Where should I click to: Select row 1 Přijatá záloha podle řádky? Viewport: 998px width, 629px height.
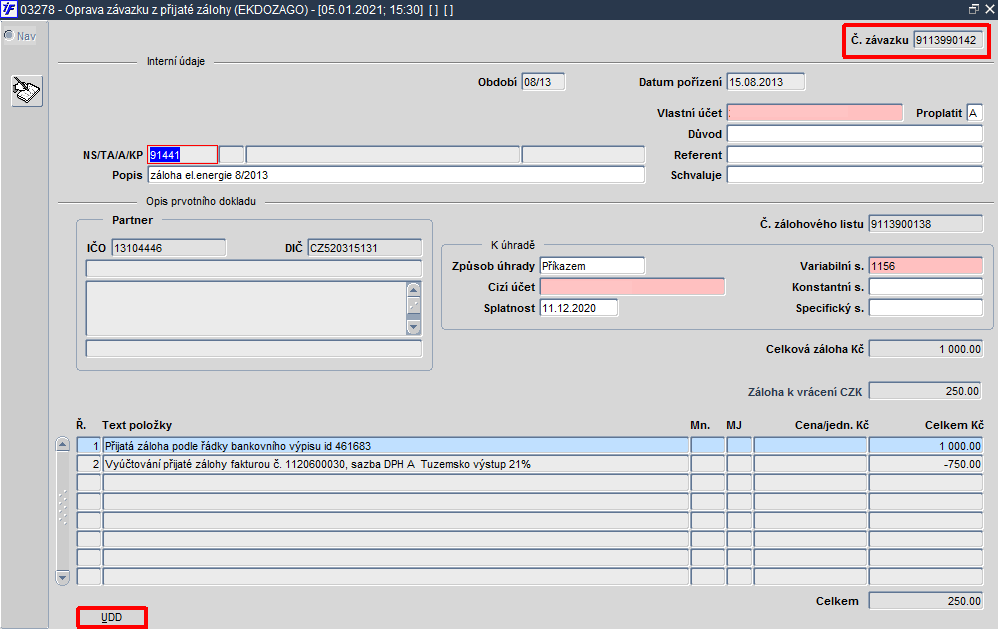click(395, 446)
